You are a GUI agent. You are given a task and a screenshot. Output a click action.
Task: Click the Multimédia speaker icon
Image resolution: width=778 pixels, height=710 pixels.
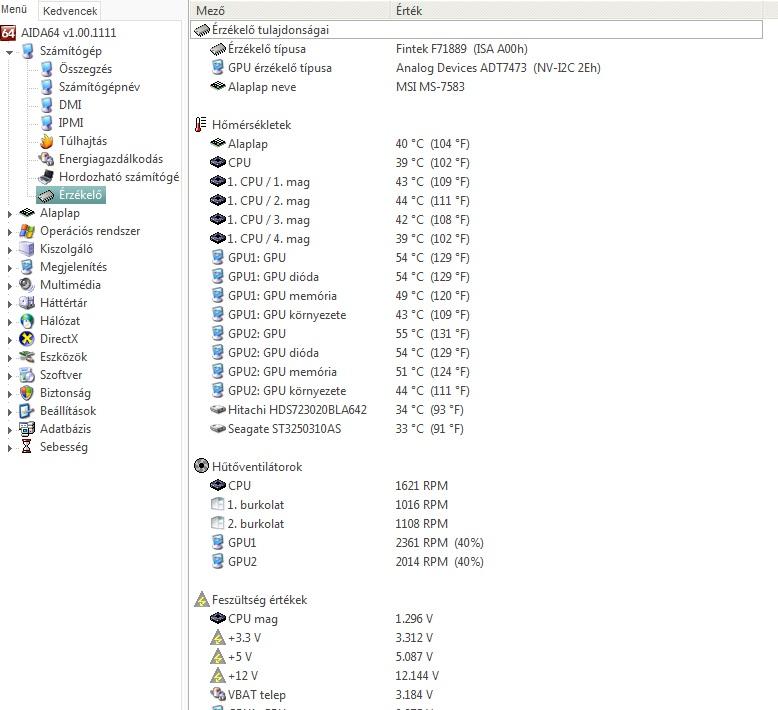27,285
